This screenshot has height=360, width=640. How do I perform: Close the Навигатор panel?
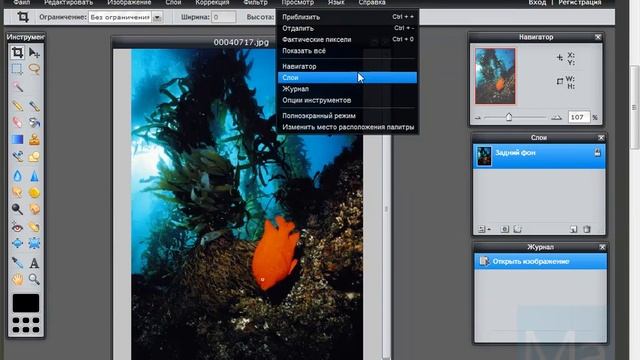(x=598, y=37)
